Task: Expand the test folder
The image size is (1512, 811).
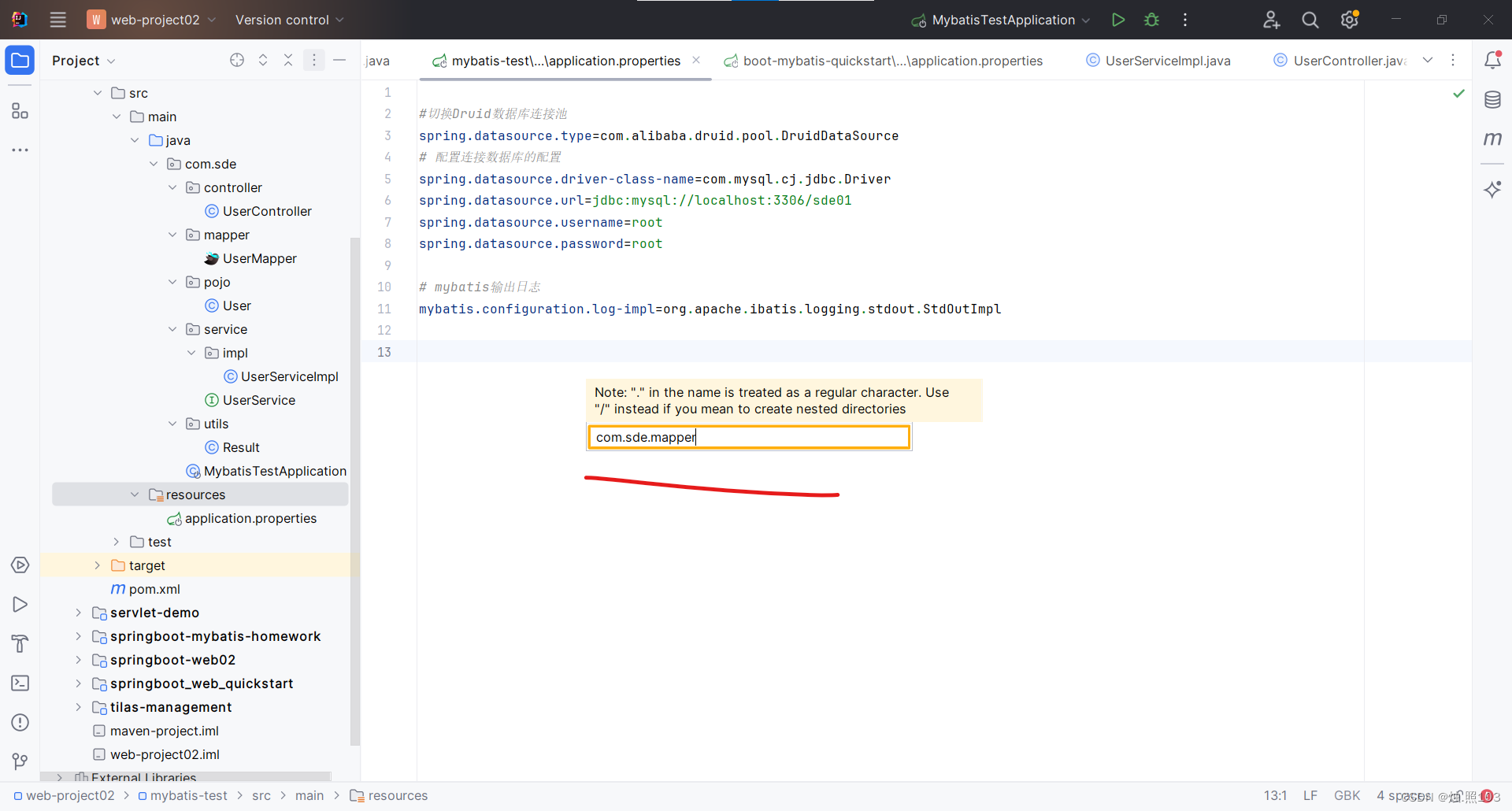Action: pos(117,542)
